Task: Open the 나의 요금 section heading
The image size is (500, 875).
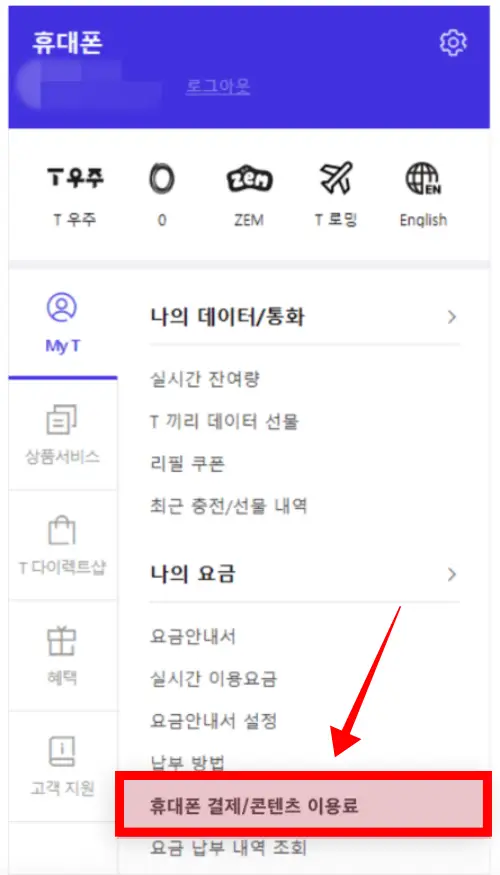Action: point(193,574)
